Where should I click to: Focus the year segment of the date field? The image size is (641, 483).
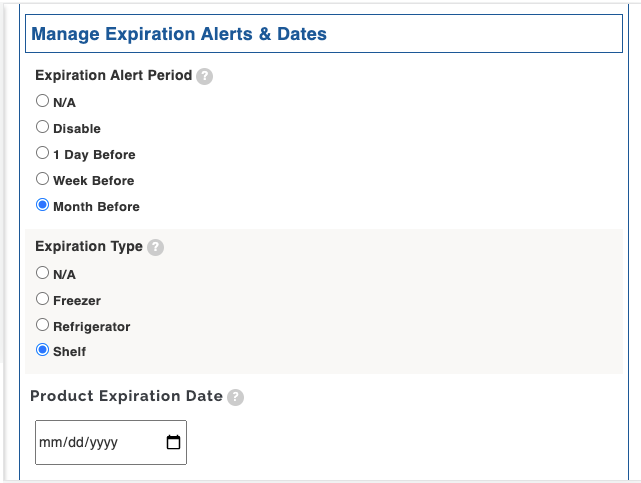102,443
